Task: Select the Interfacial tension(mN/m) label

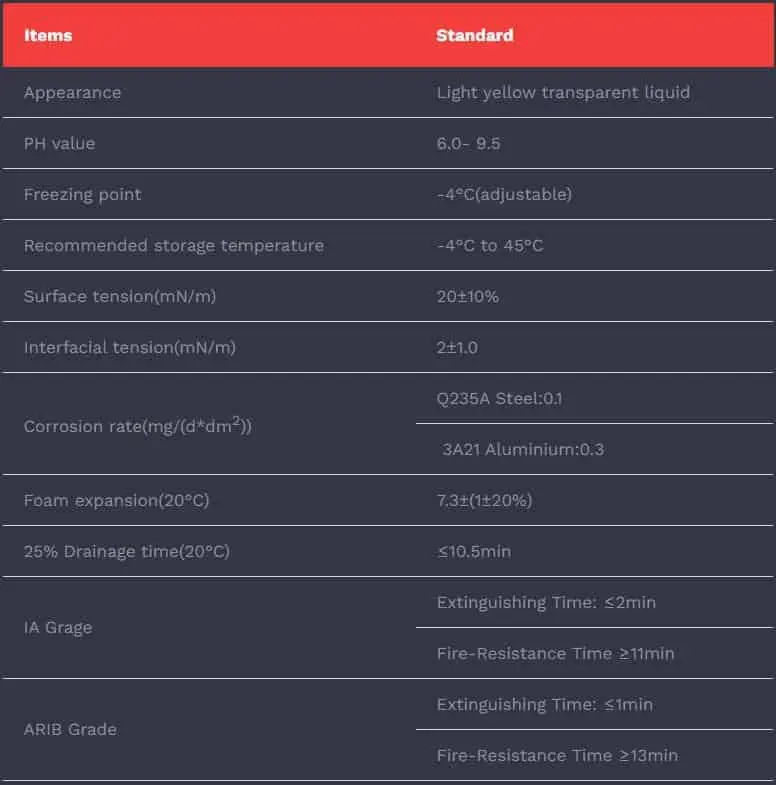Action: click(x=130, y=347)
